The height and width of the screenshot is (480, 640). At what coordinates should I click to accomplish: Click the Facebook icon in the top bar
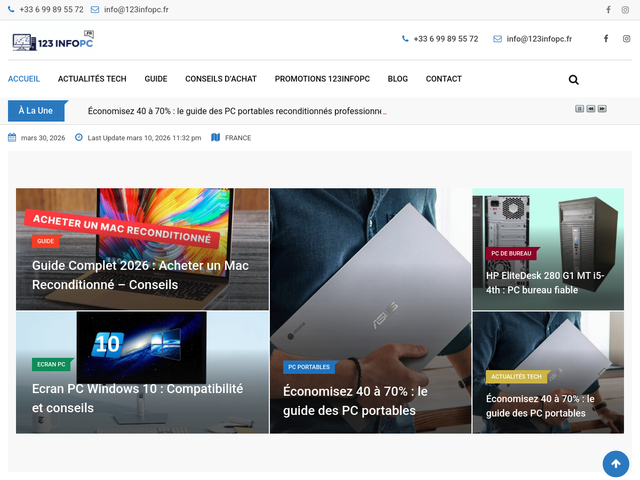tap(608, 10)
